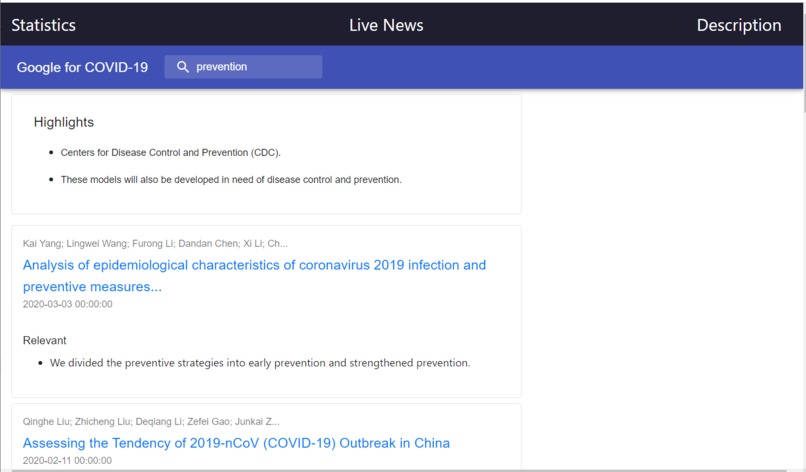This screenshot has width=806, height=472.
Task: Click the author line starting "Kai Yang; Lingwei Wang"
Action: coord(155,244)
